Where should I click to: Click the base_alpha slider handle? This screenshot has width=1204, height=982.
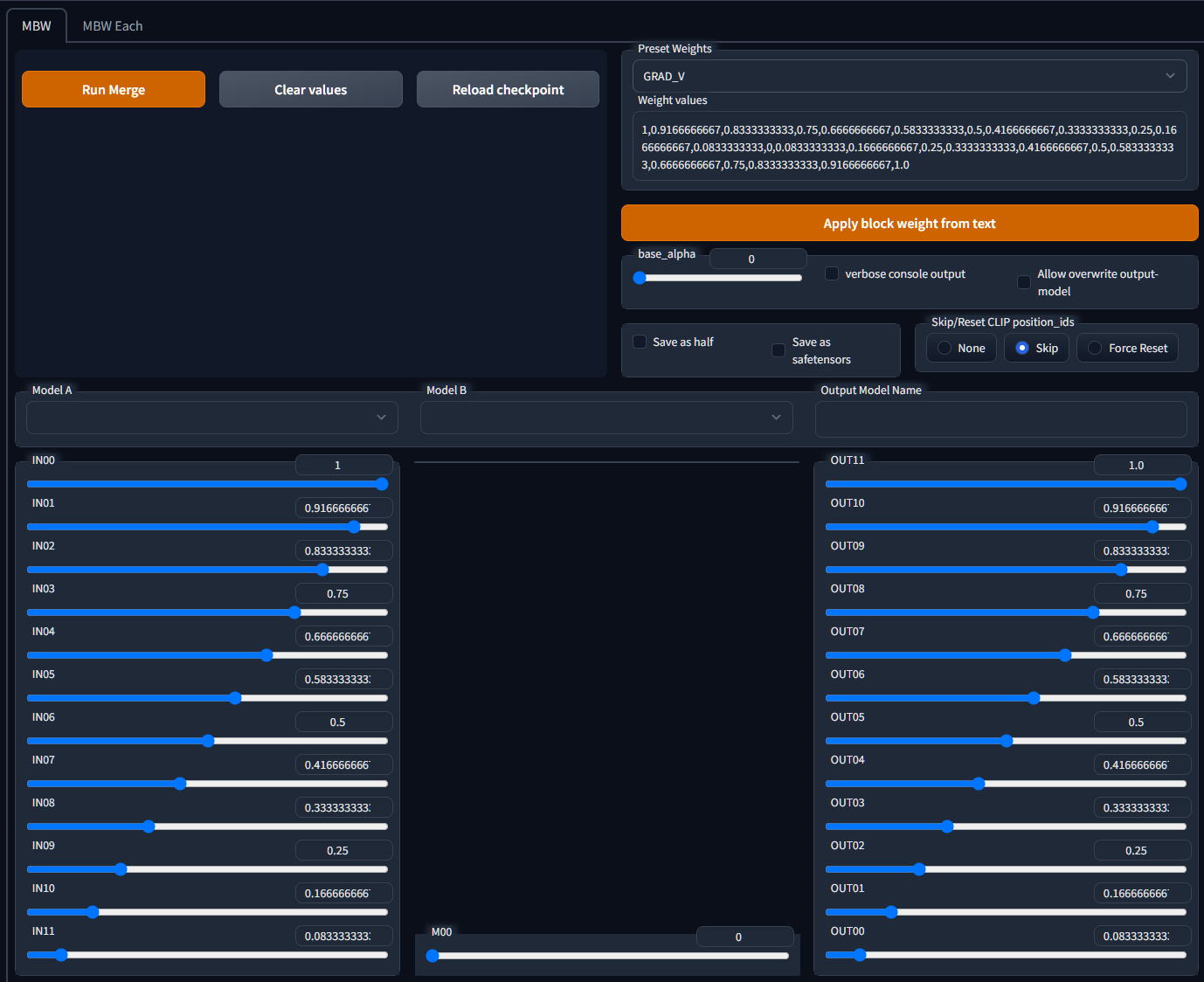coord(640,278)
